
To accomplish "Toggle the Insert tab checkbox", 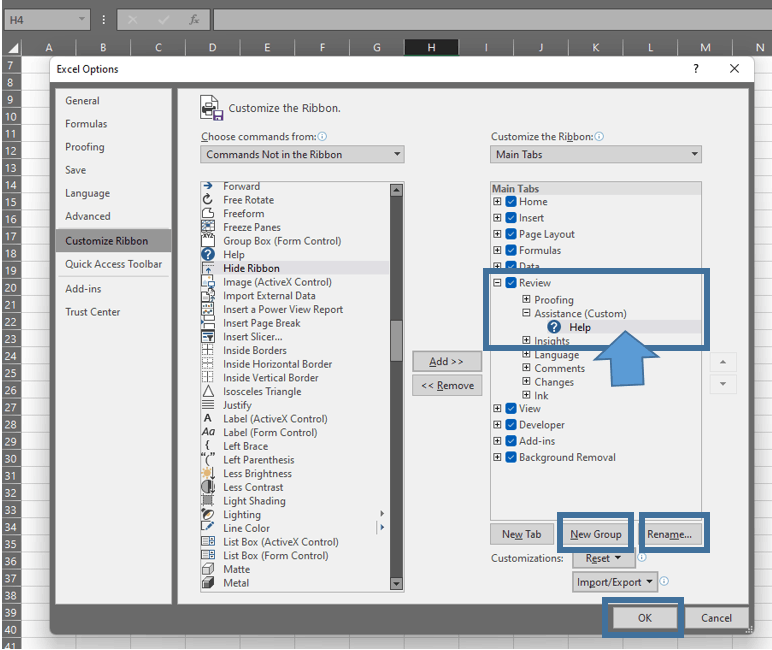I will pos(511,218).
